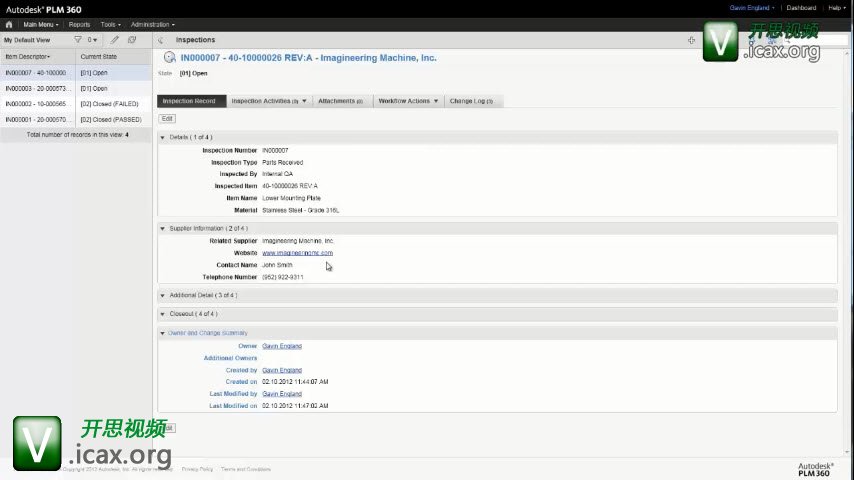Open the Reports menu
Viewport: 854px width, 480px height.
coord(80,25)
